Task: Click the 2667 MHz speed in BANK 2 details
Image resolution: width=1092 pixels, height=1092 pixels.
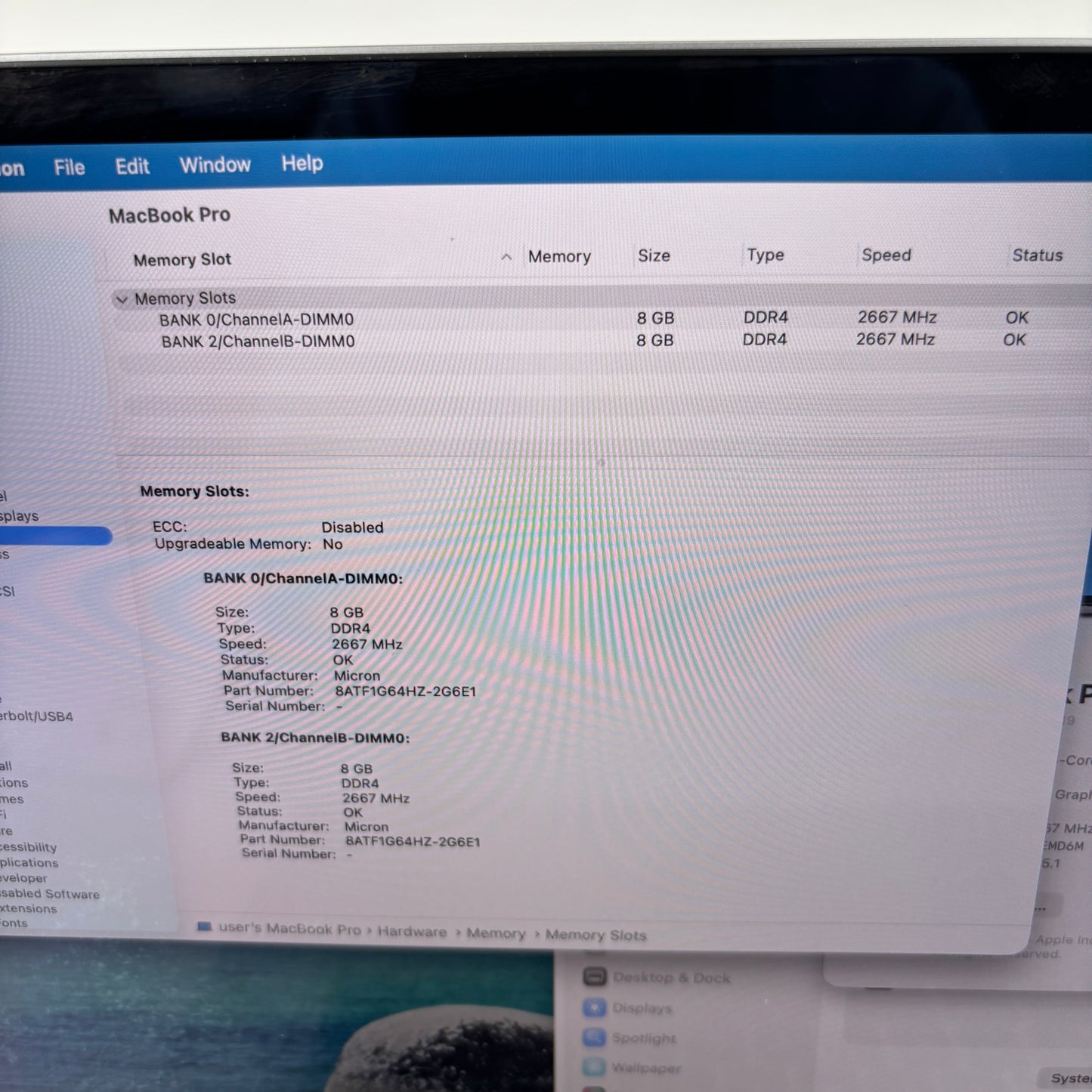Action: 376,798
